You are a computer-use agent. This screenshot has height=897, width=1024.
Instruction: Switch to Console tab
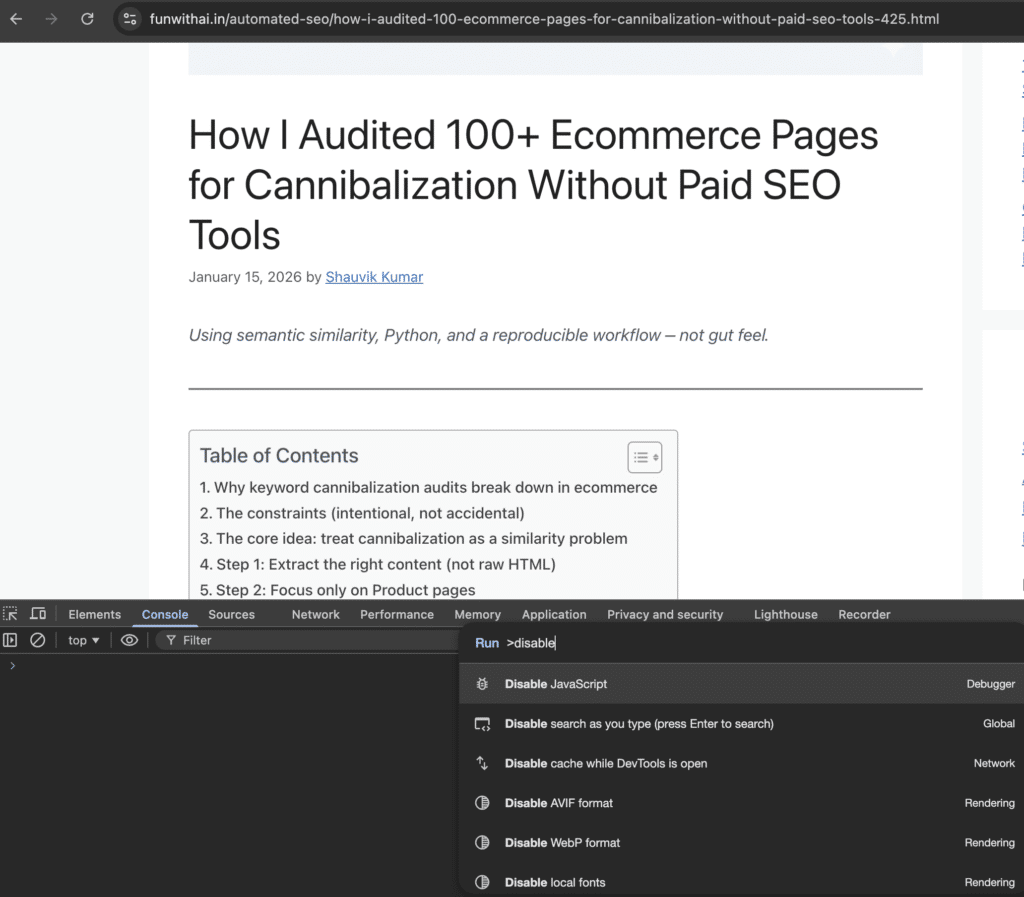point(165,614)
